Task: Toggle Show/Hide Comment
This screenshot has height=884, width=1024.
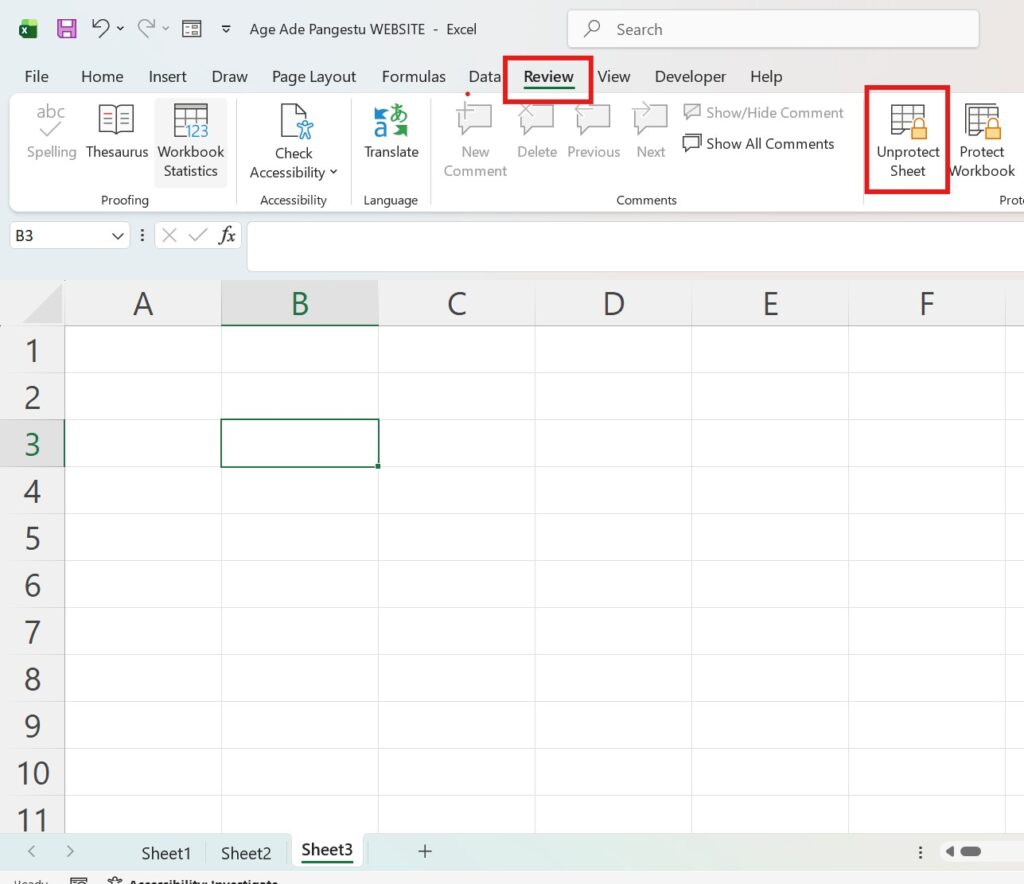Action: point(763,112)
